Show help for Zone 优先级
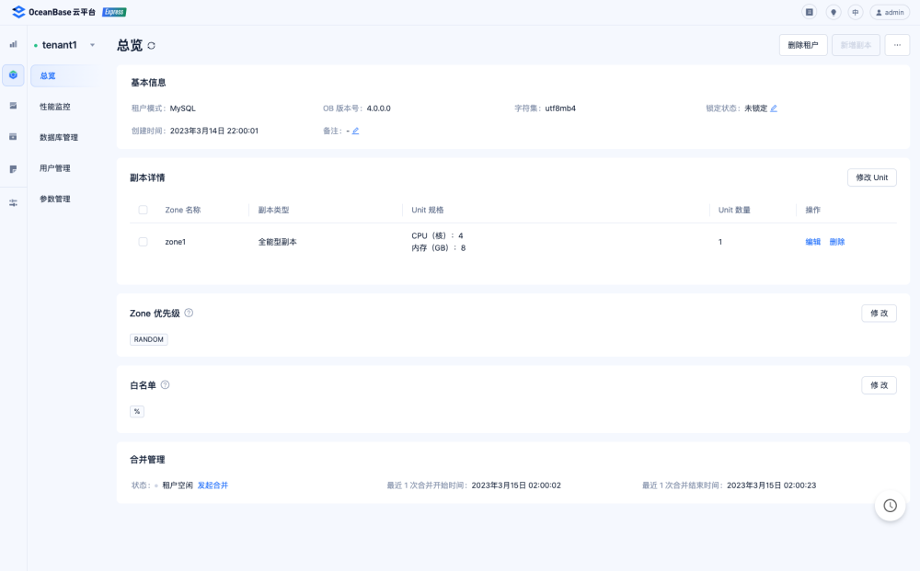This screenshot has height=572, width=920. tap(189, 313)
